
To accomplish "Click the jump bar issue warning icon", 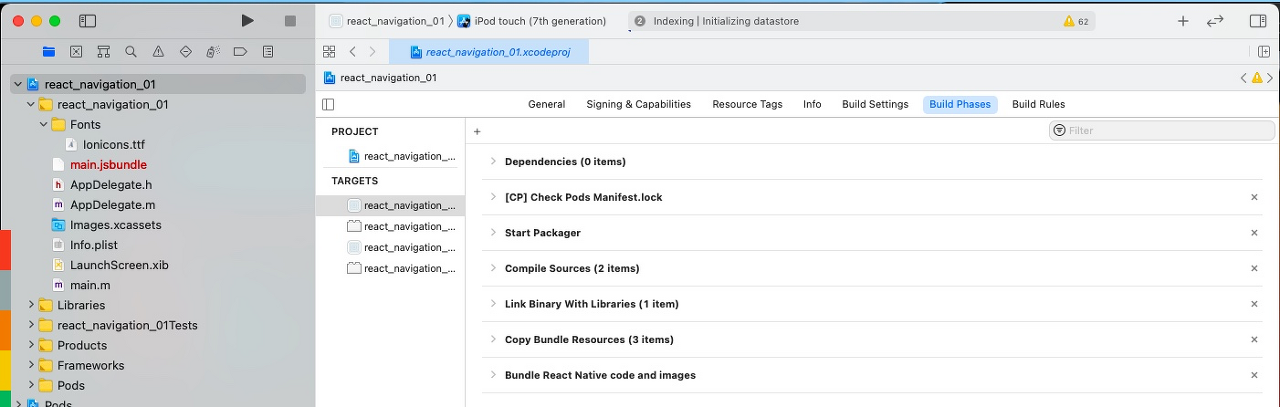I will point(1257,77).
